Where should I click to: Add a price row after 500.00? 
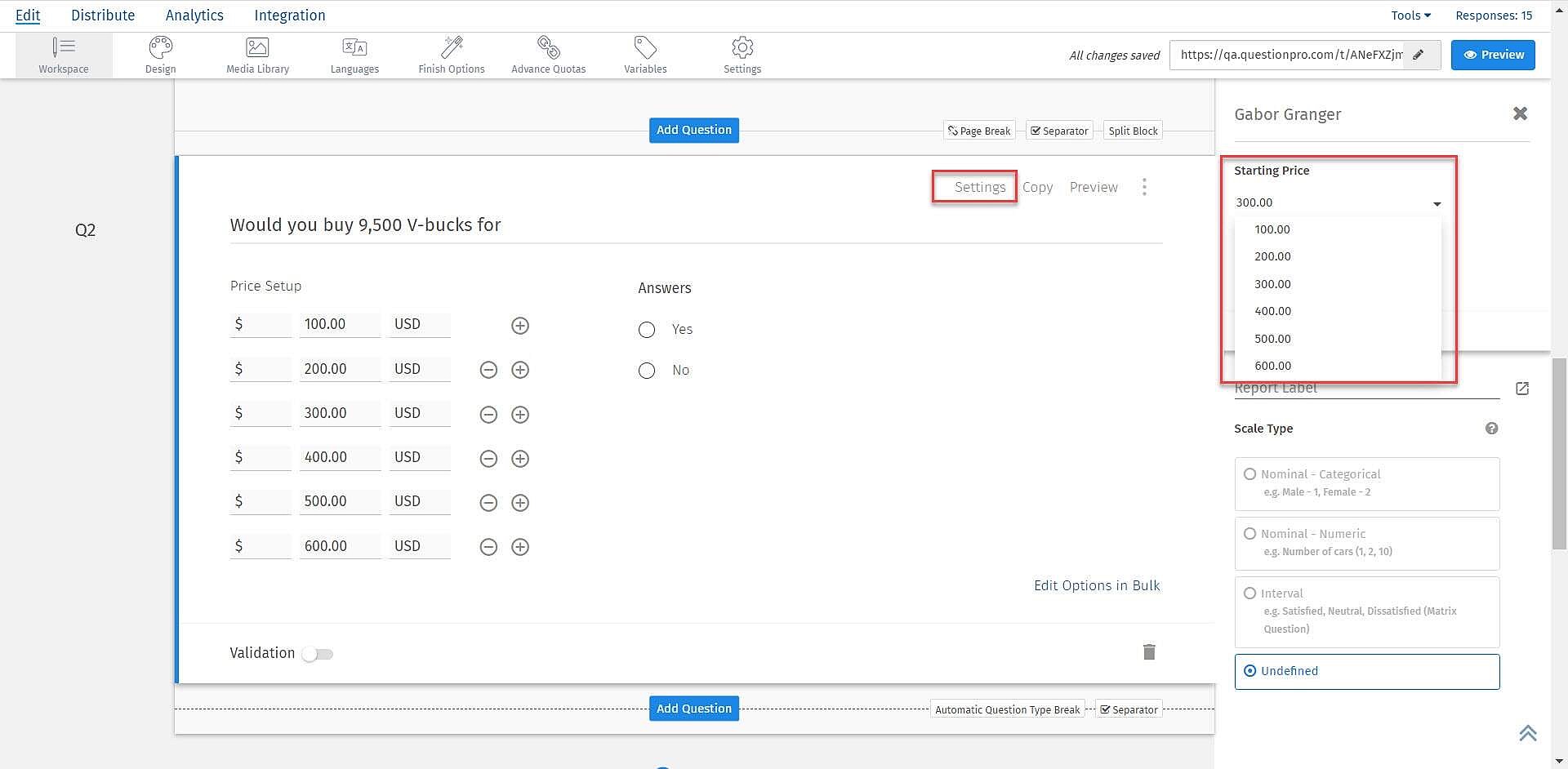pyautogui.click(x=520, y=503)
